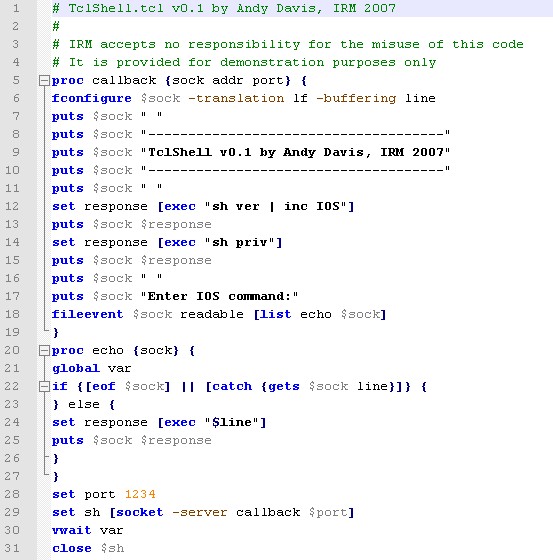Click the 'demonstration purposes only' comment line
Image resolution: width=553 pixels, height=560 pixels.
(x=244, y=62)
